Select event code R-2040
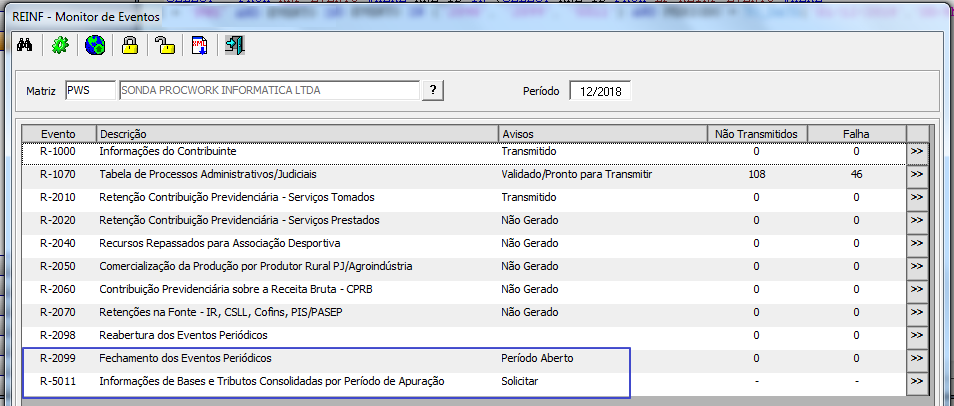 click(57, 243)
